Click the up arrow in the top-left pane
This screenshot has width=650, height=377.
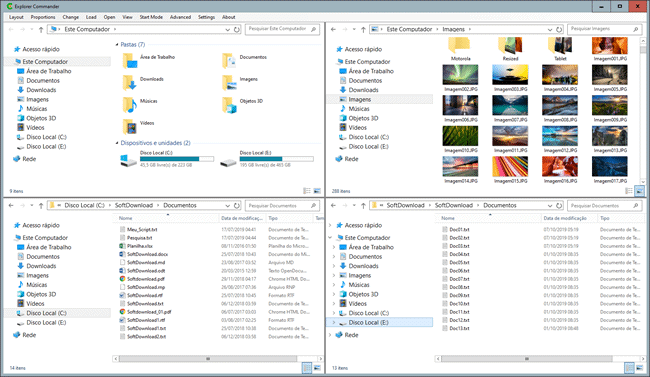41,29
